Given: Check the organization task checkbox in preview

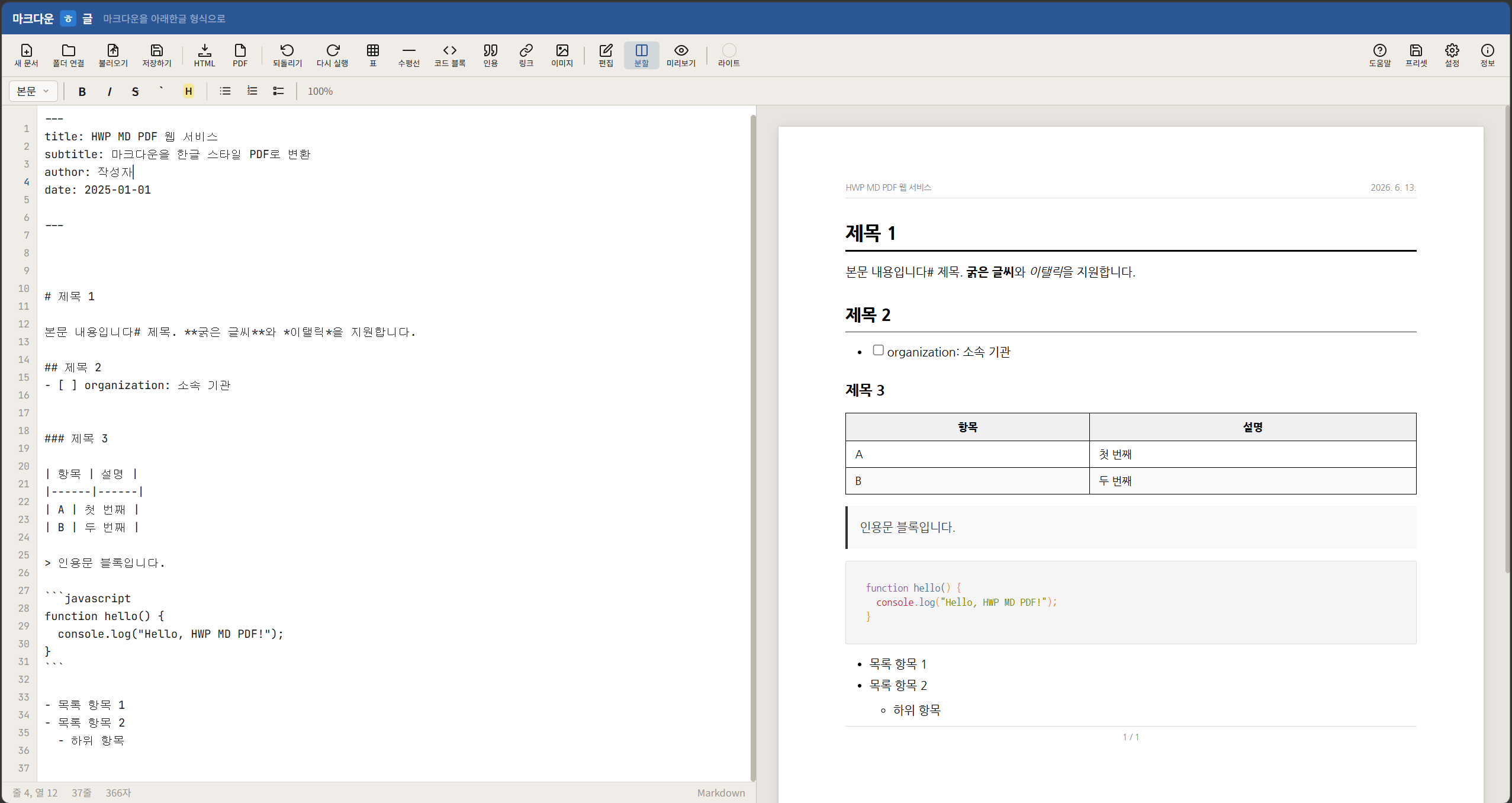Looking at the screenshot, I should click(x=879, y=351).
